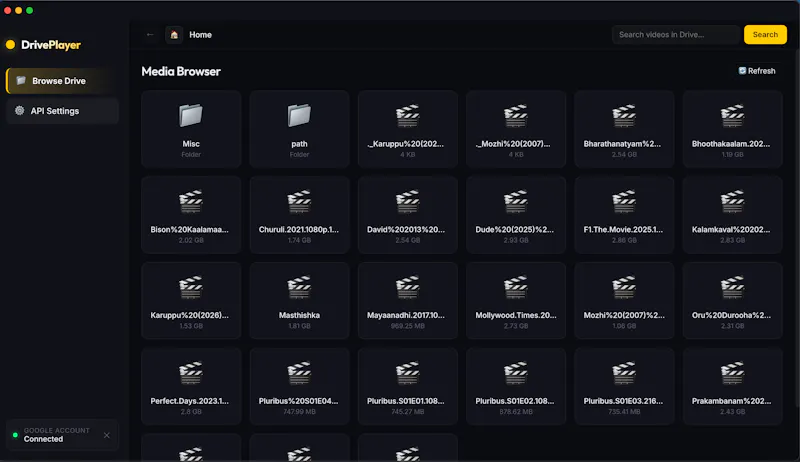Click the clapperboard icon for ._Mozhi%20(2007)...
The image size is (800, 462).
click(x=516, y=116)
